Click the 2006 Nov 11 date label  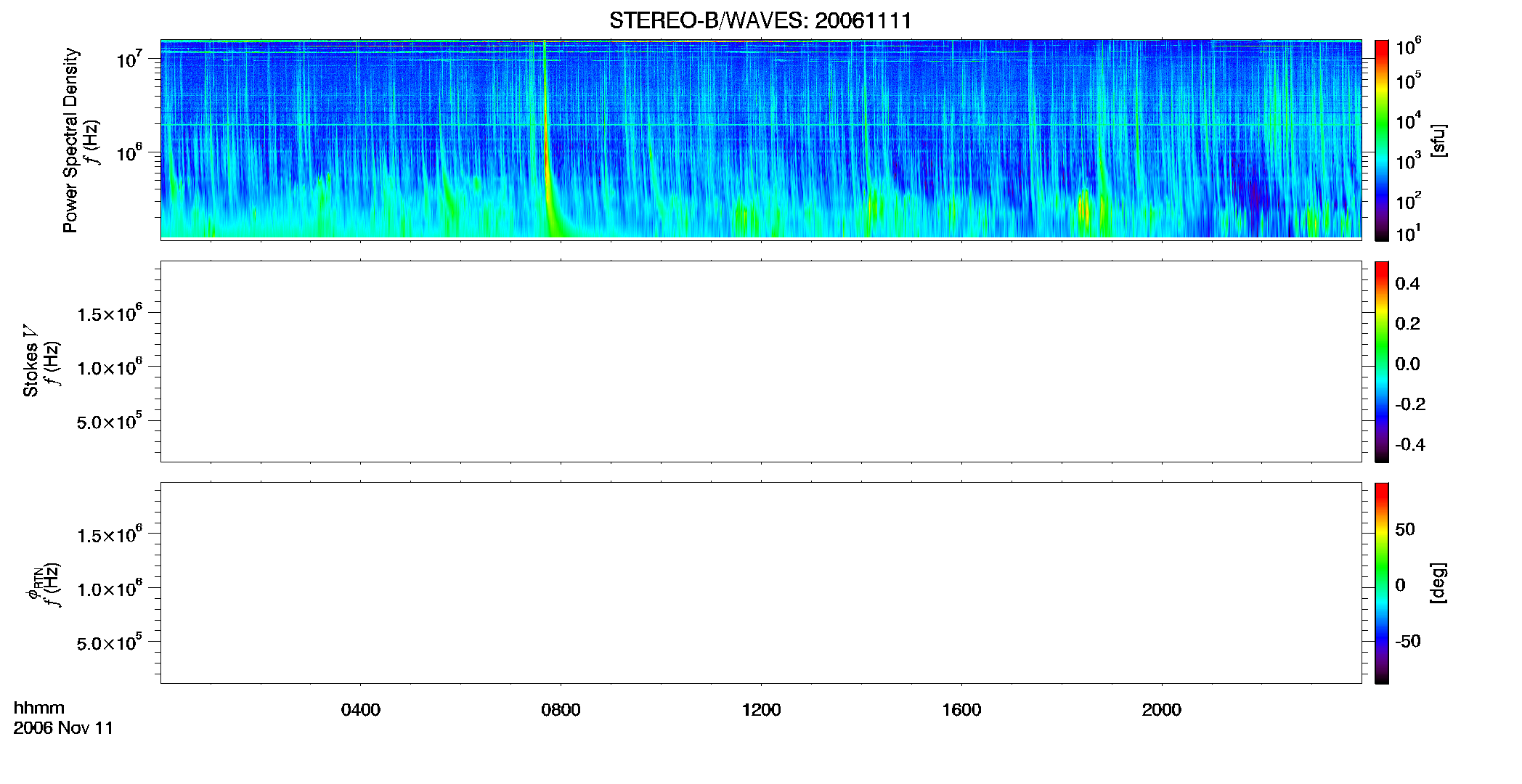pyautogui.click(x=63, y=728)
